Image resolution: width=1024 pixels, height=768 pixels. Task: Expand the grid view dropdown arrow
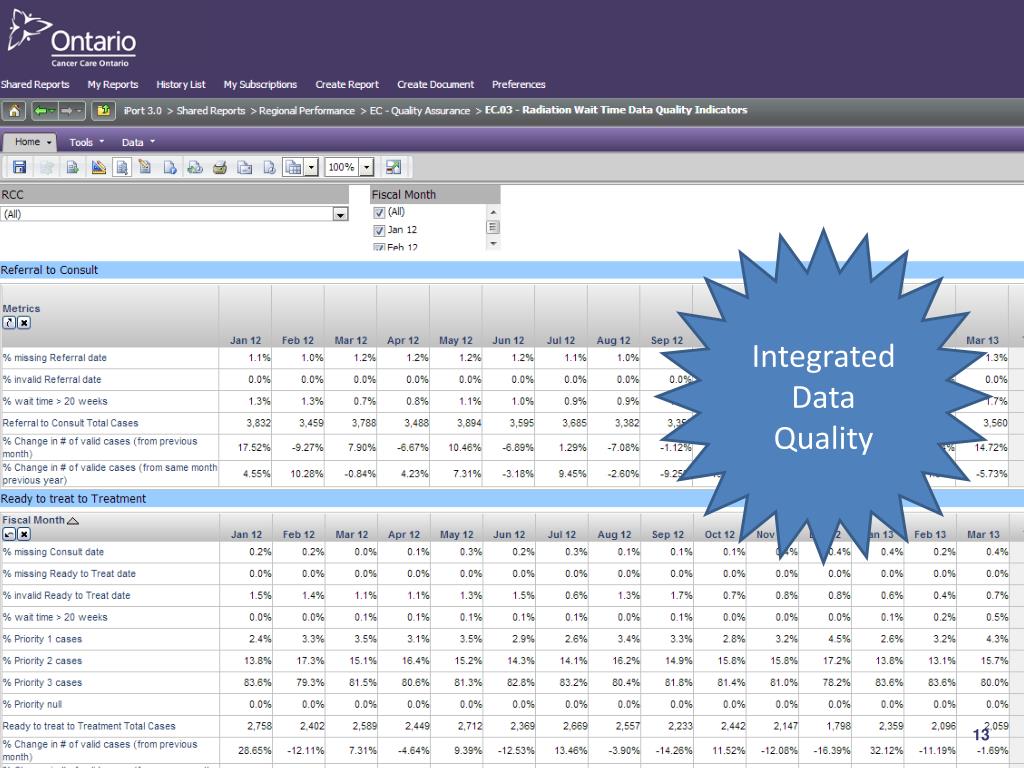311,168
